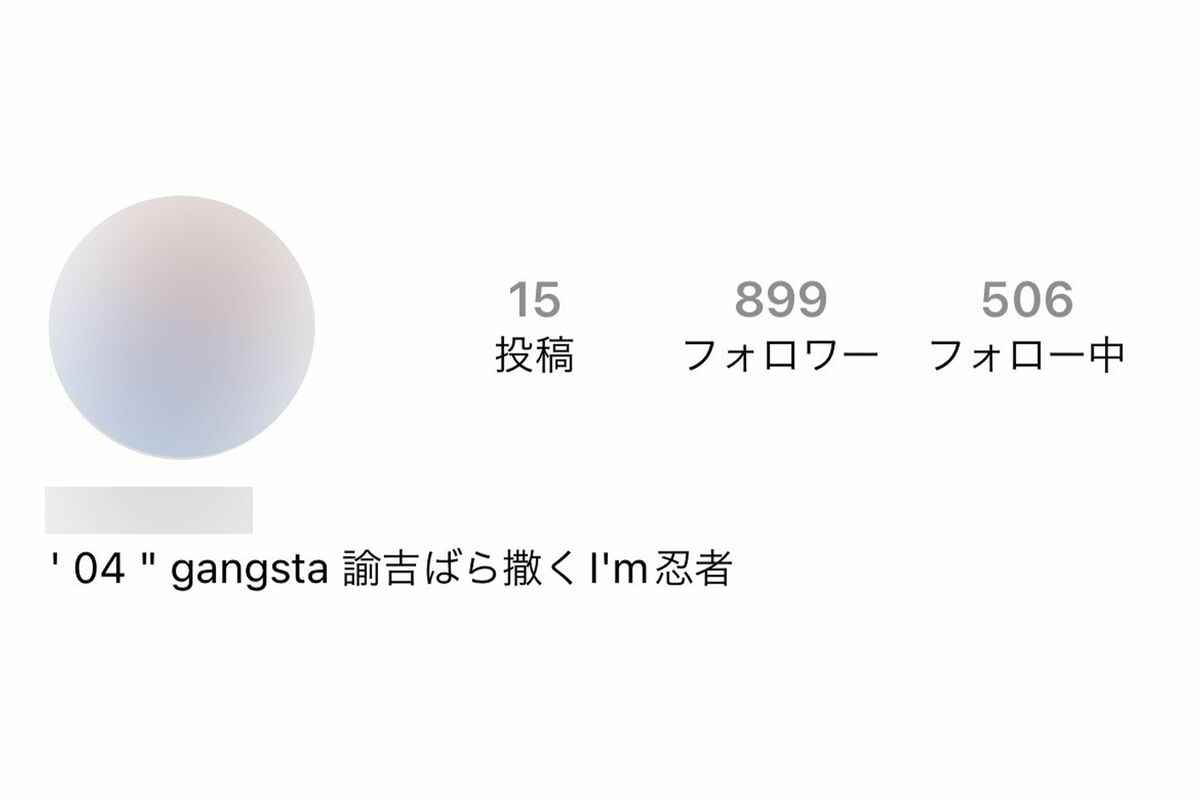Open the round gradient profile picture
1200x800 pixels.
tap(181, 327)
